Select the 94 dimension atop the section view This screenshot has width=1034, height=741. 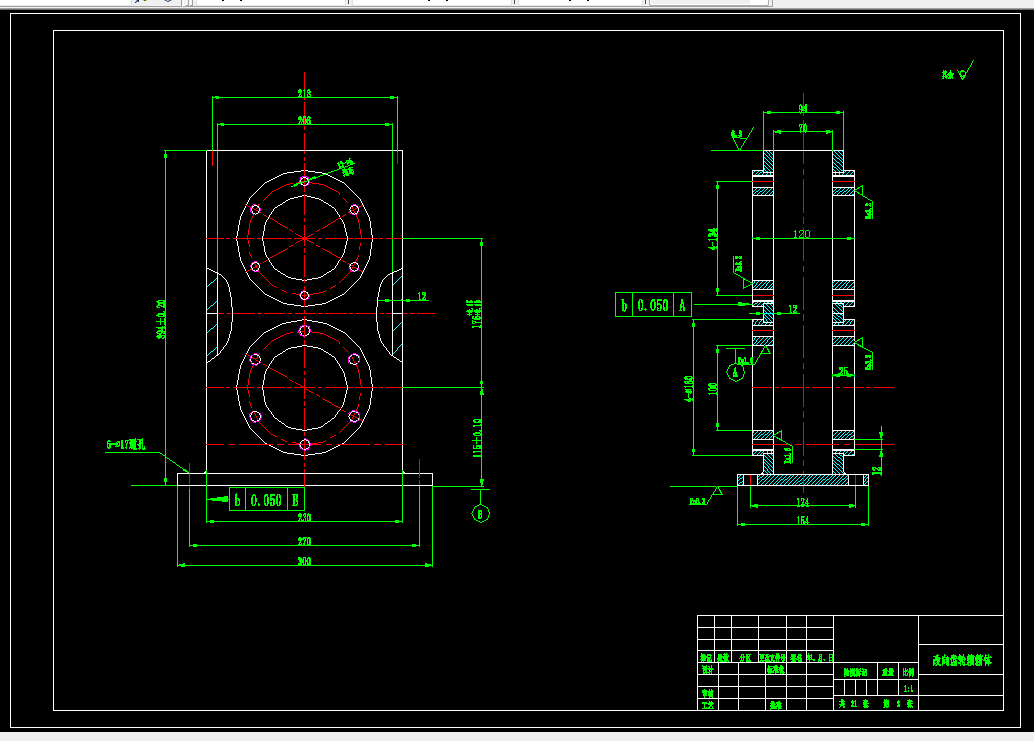click(803, 109)
